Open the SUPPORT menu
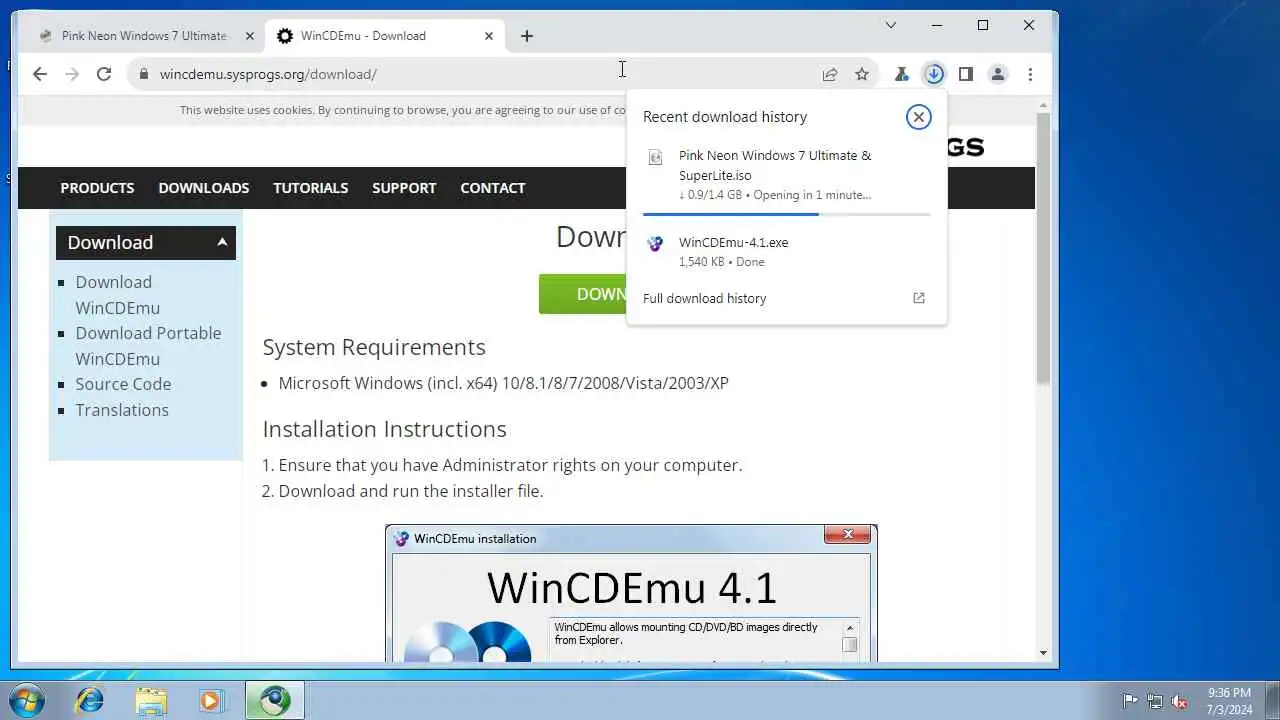Screen dimensions: 1280x720 404,188
